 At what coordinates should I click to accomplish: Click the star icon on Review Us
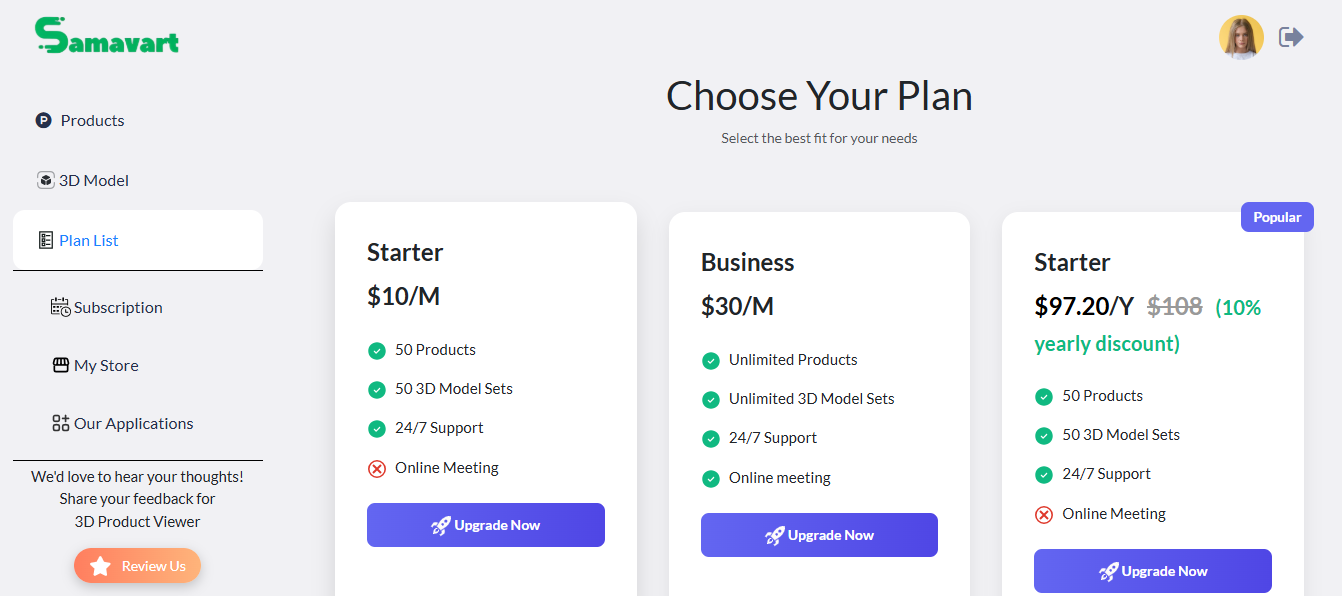click(x=100, y=566)
